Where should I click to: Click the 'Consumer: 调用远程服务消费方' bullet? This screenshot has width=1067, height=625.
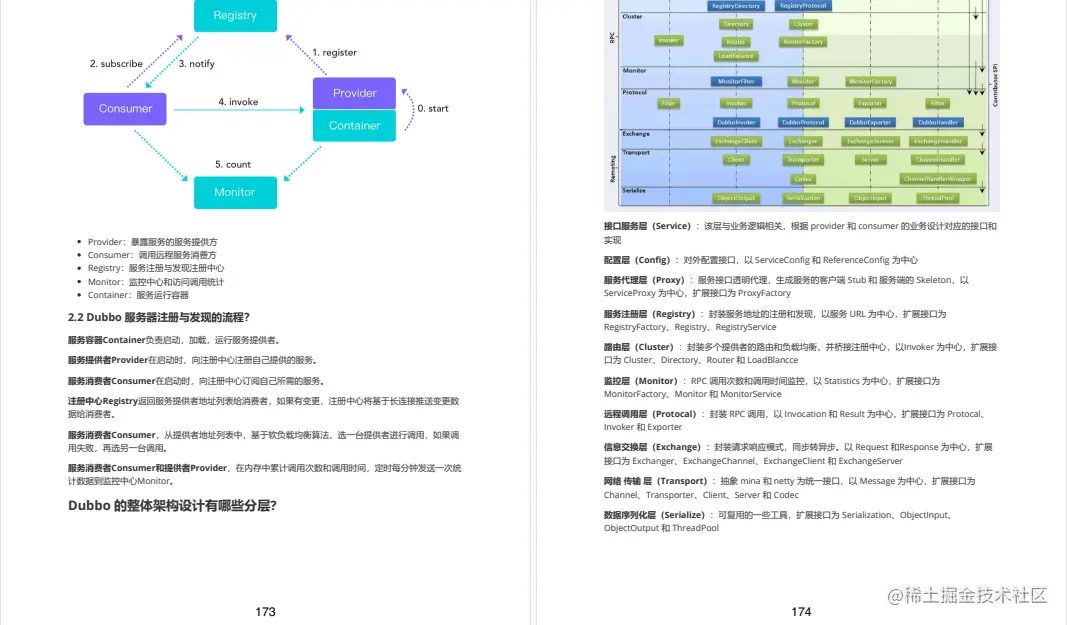(x=152, y=255)
